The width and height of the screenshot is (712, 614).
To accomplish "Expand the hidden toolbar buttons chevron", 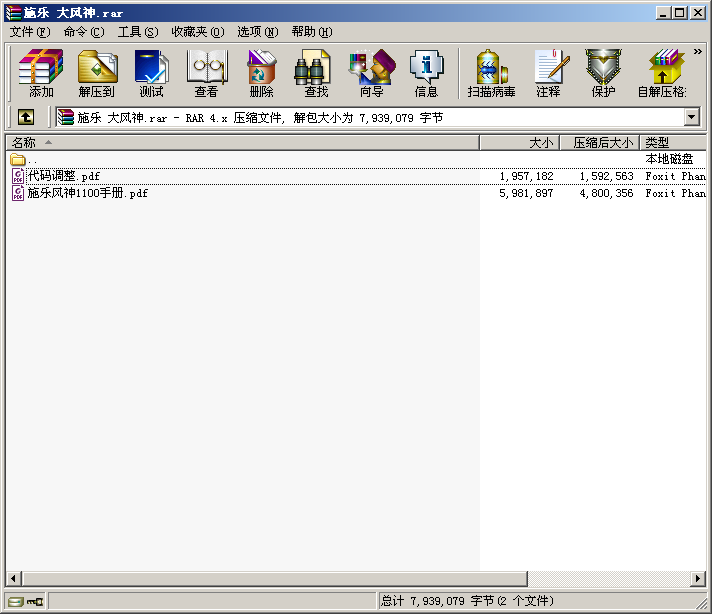I will [697, 52].
